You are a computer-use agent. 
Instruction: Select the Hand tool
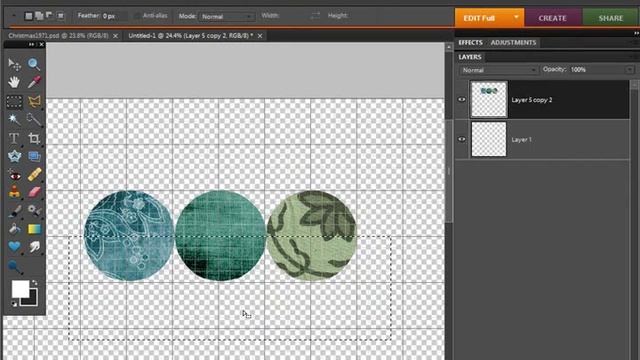pos(14,82)
